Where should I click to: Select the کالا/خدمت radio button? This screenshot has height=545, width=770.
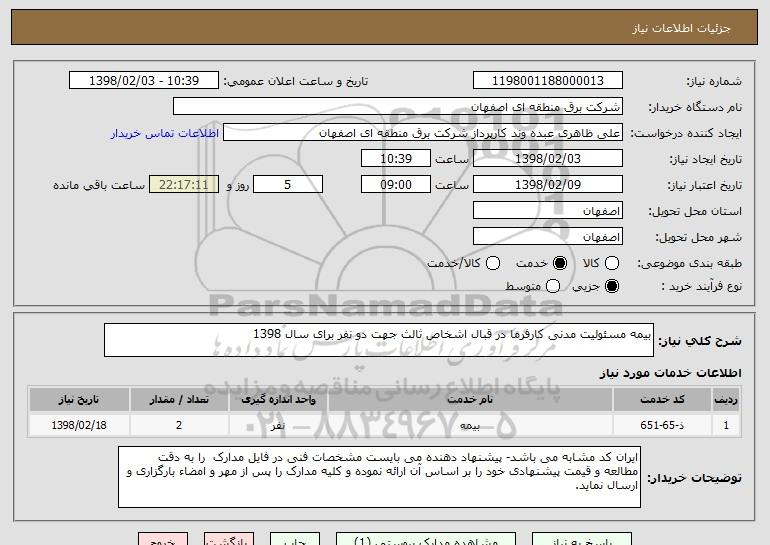tap(493, 263)
